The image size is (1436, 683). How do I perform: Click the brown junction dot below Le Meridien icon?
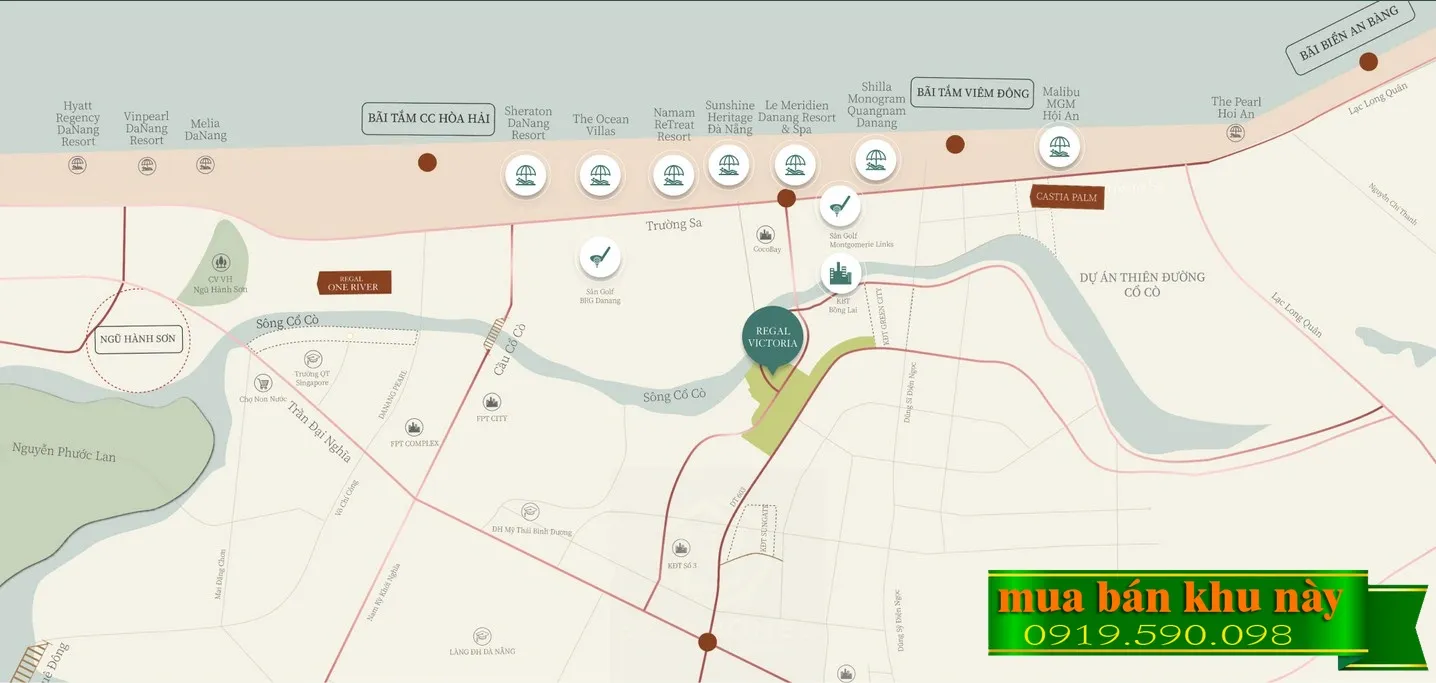point(786,198)
